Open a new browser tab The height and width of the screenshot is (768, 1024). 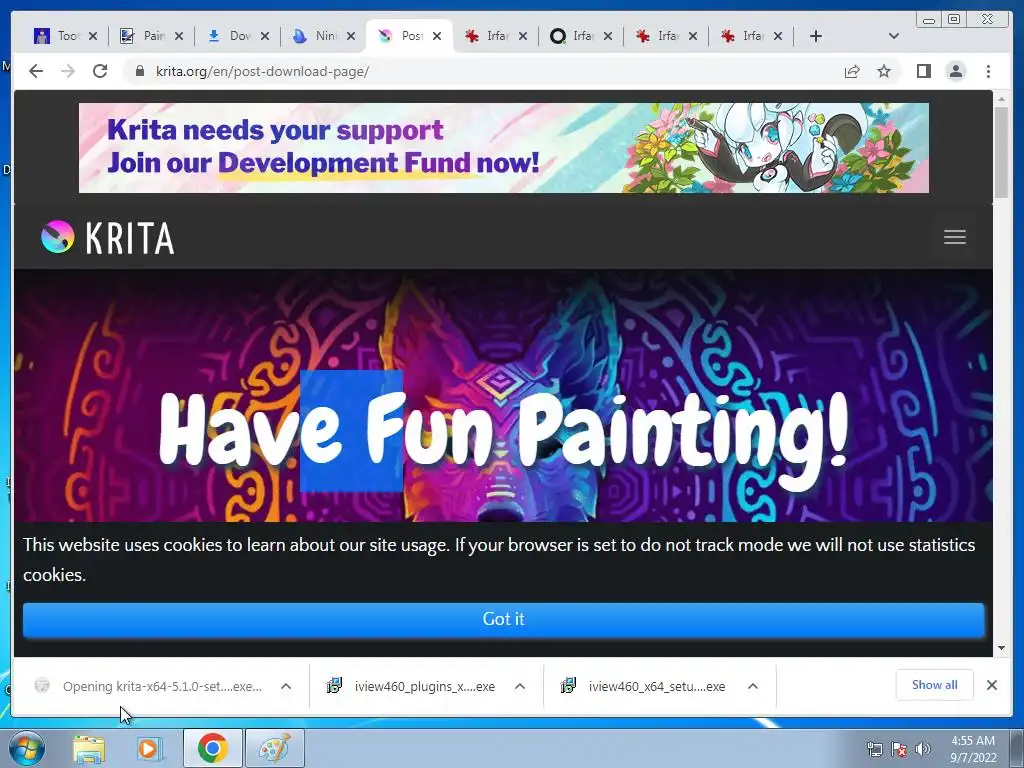(x=816, y=36)
